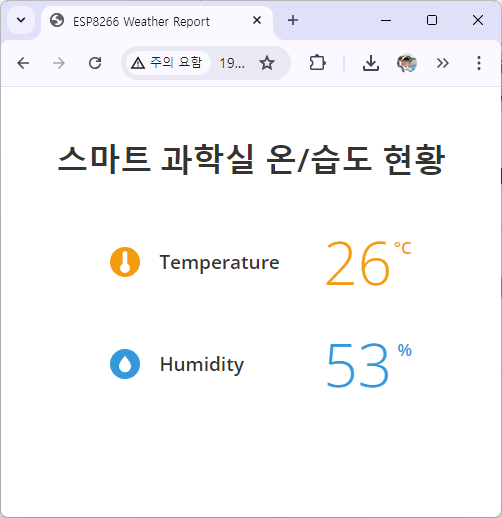Reload the weather report page
Screen dimensions: 502x518
click(x=95, y=63)
